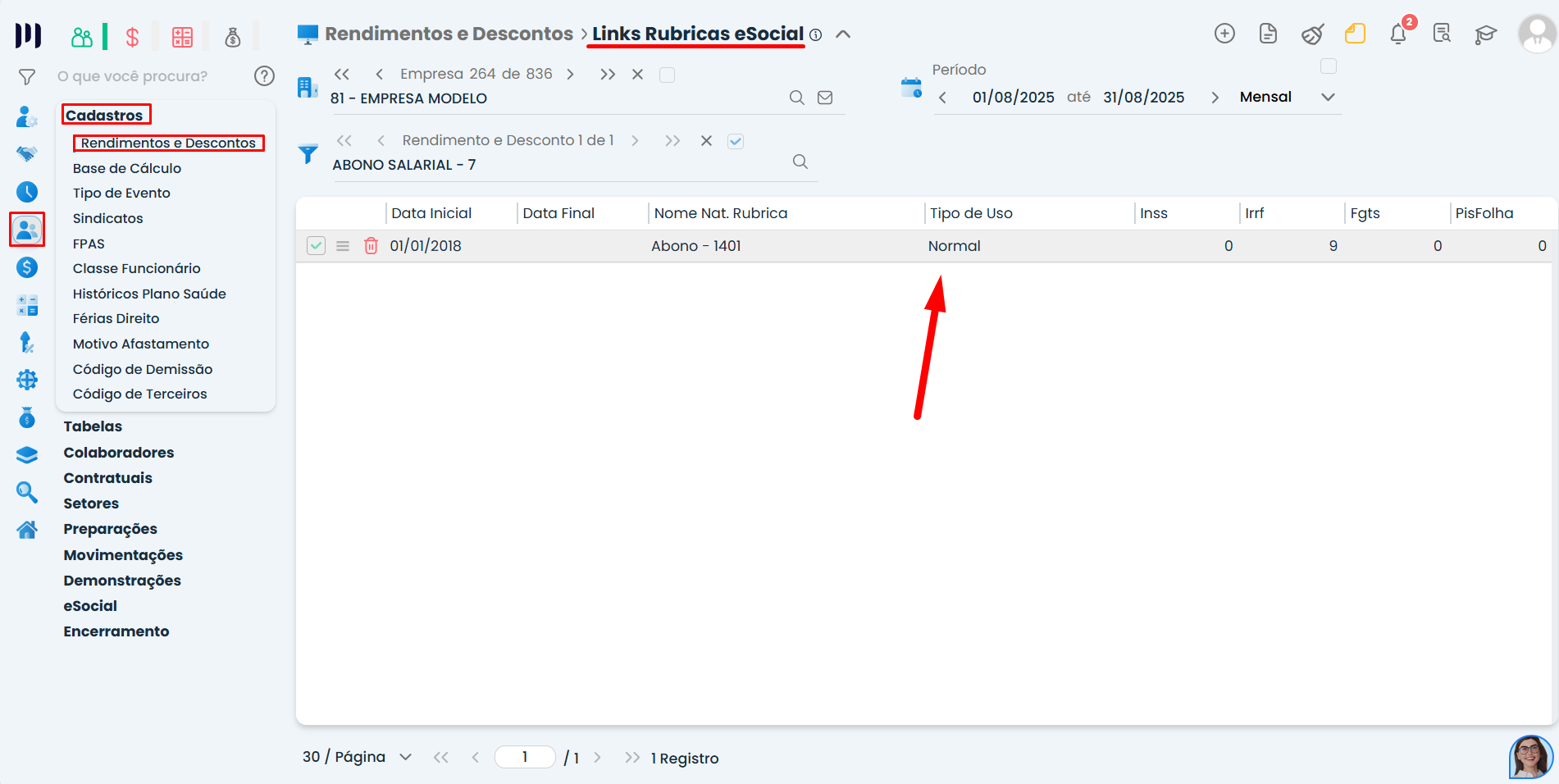Open the money bag module in top bar

(x=233, y=37)
